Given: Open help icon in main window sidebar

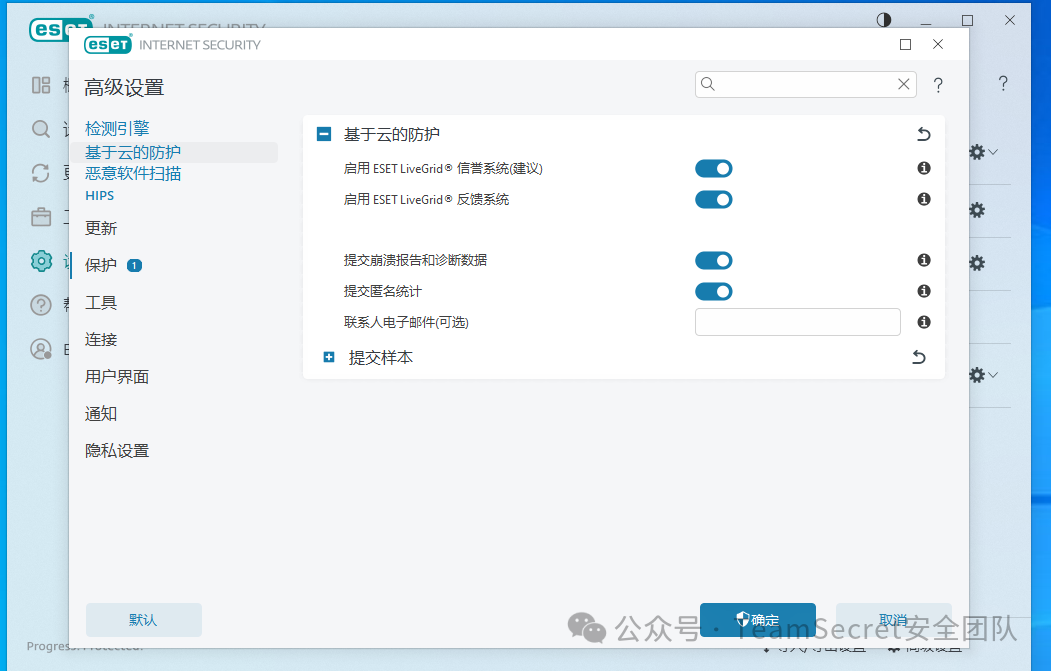Looking at the screenshot, I should point(41,305).
